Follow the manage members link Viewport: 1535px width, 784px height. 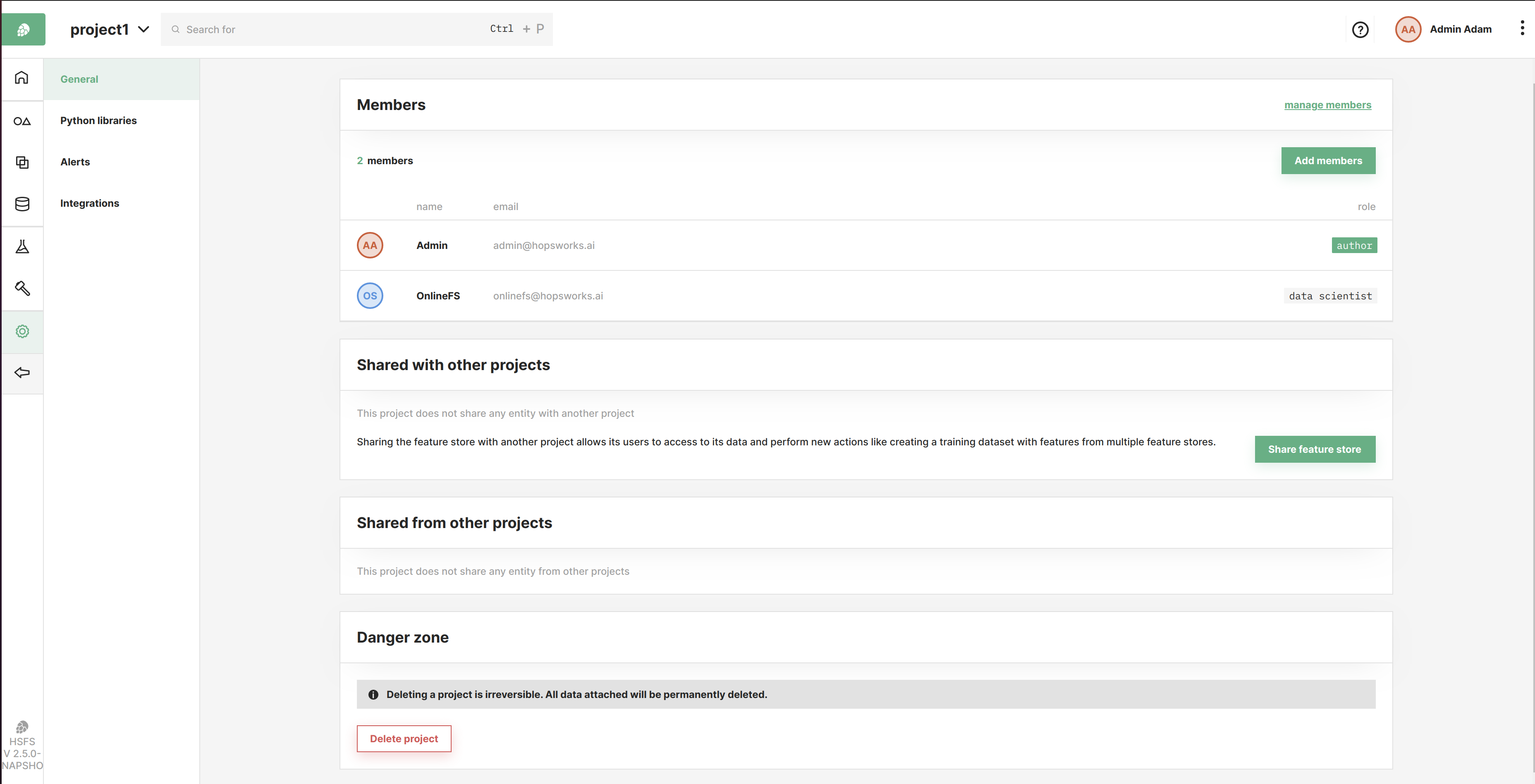coord(1328,105)
